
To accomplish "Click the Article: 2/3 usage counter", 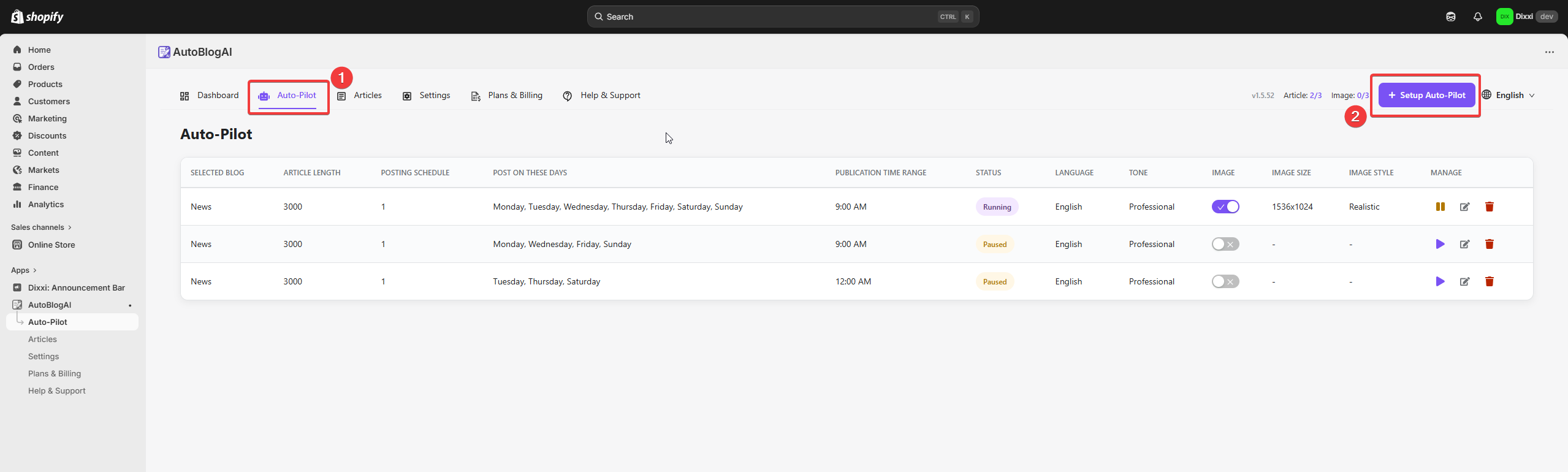I will pos(1303,95).
